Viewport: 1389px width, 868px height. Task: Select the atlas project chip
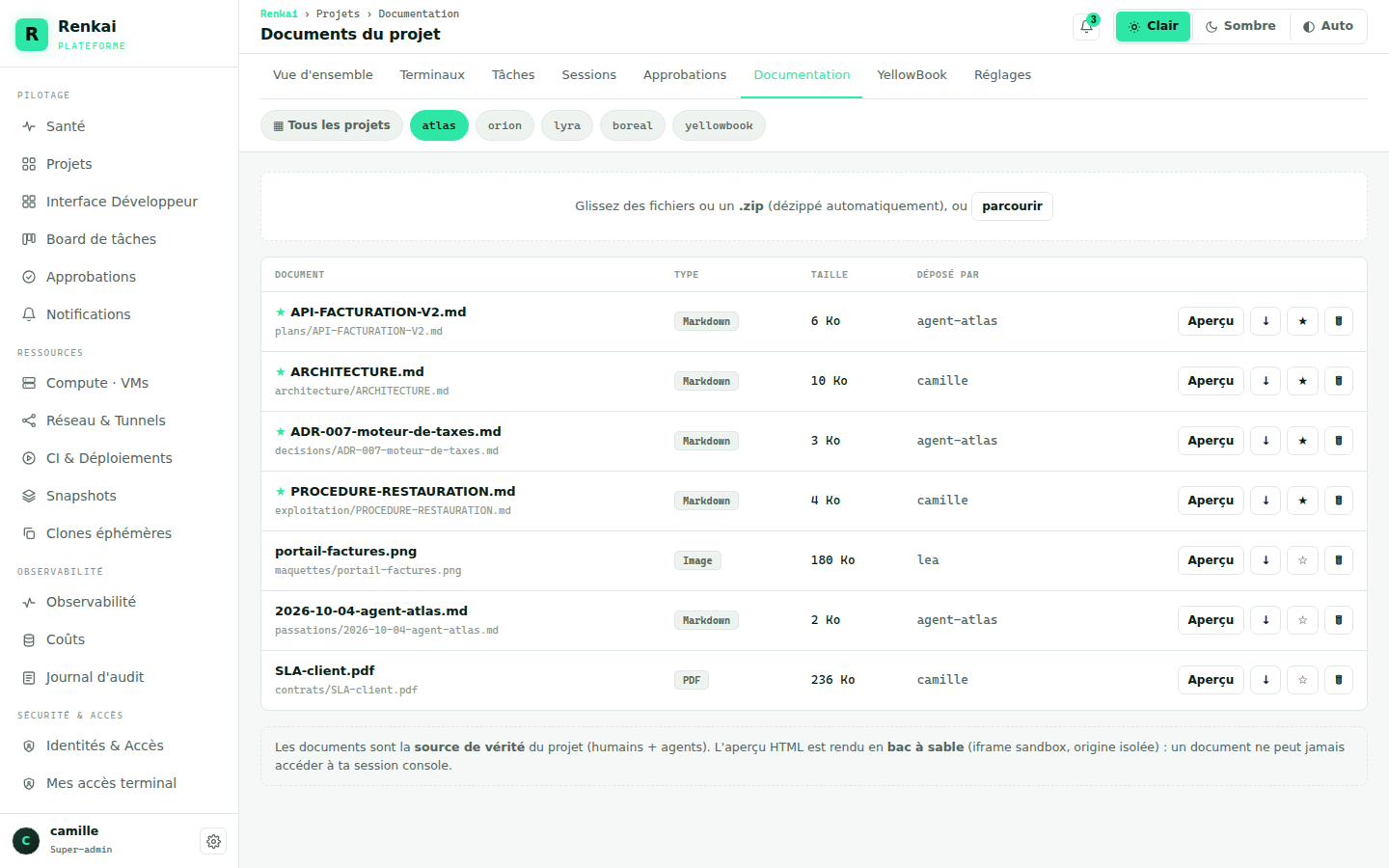click(439, 125)
